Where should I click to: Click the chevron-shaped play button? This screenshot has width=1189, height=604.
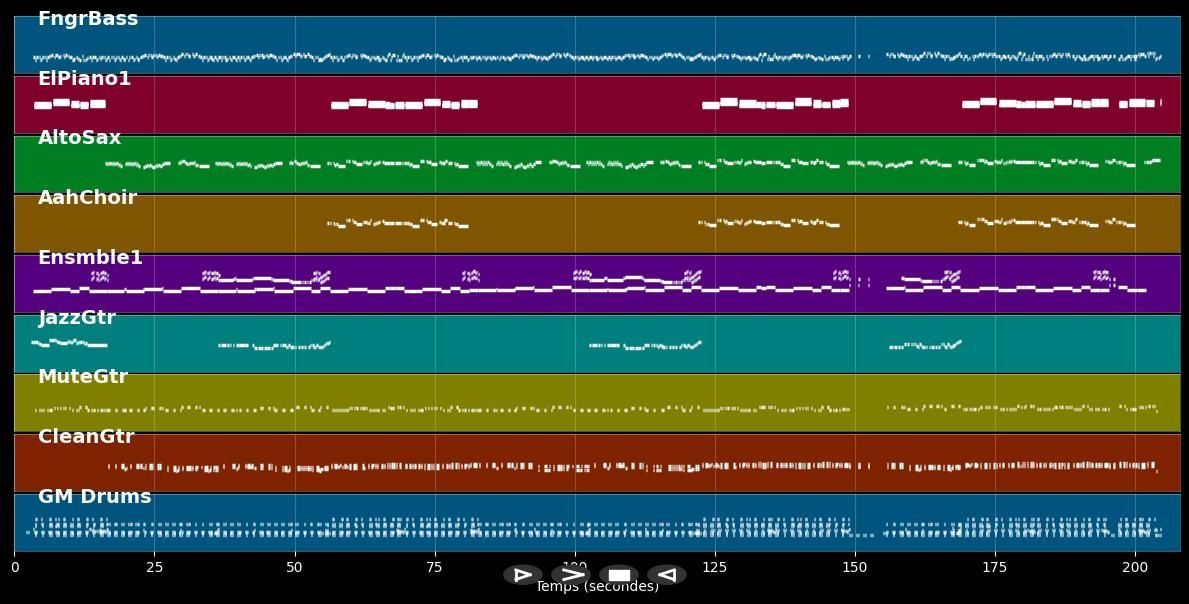[x=570, y=575]
